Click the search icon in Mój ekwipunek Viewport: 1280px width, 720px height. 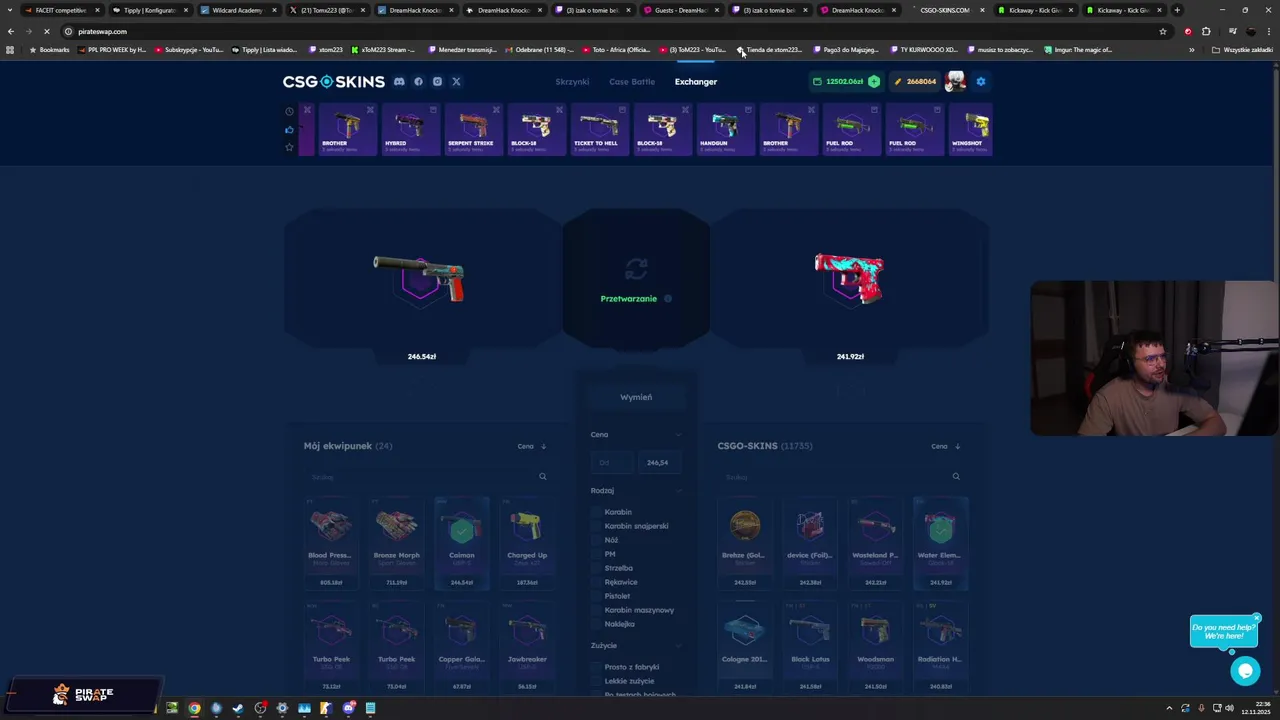pos(543,477)
